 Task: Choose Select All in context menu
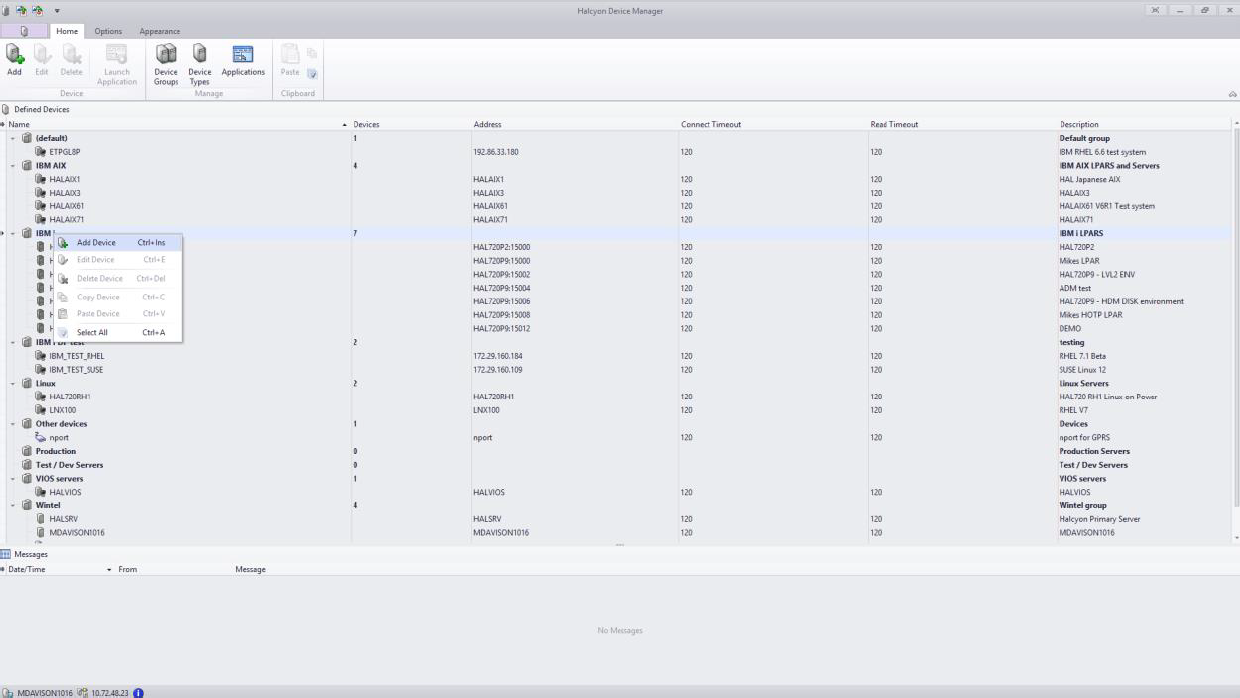click(92, 332)
